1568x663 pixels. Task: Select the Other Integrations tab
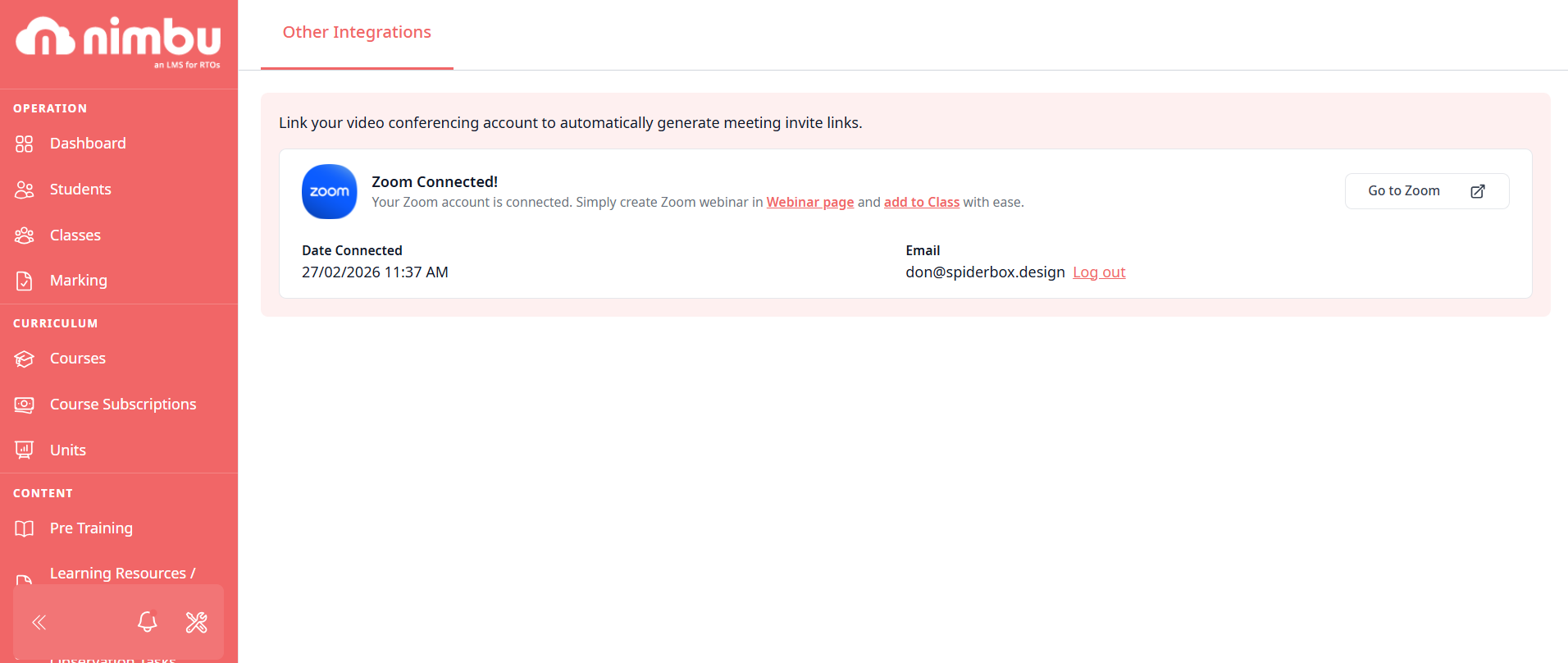(357, 33)
